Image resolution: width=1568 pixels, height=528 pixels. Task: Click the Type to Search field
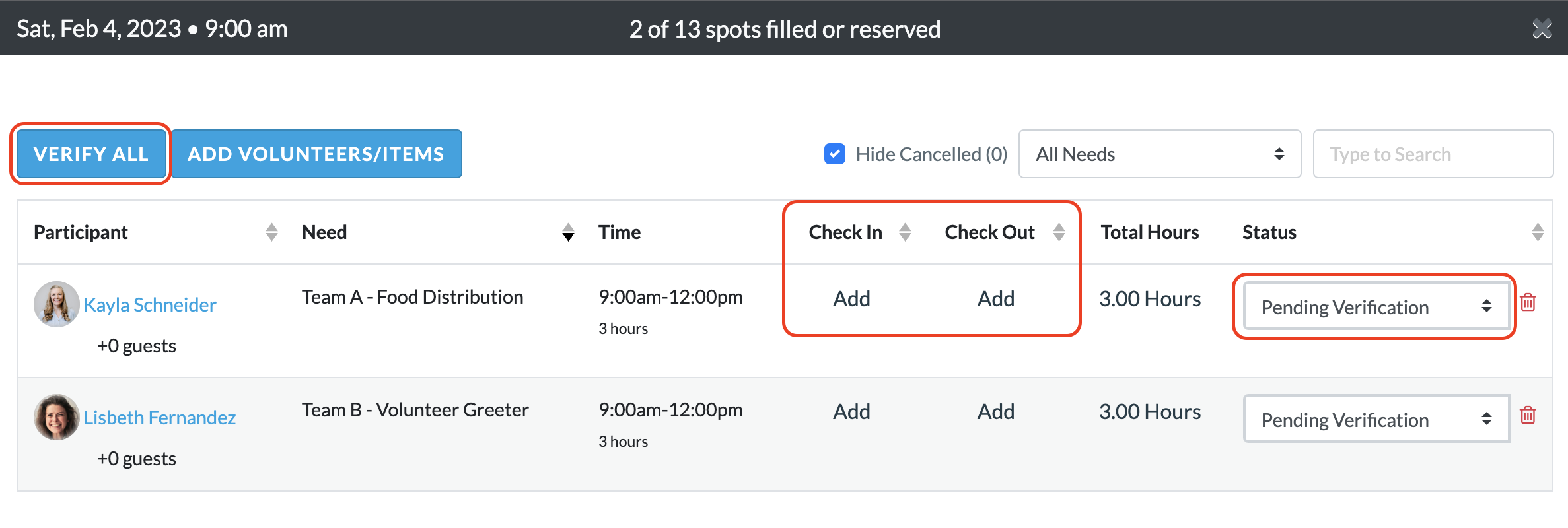[x=1433, y=154]
